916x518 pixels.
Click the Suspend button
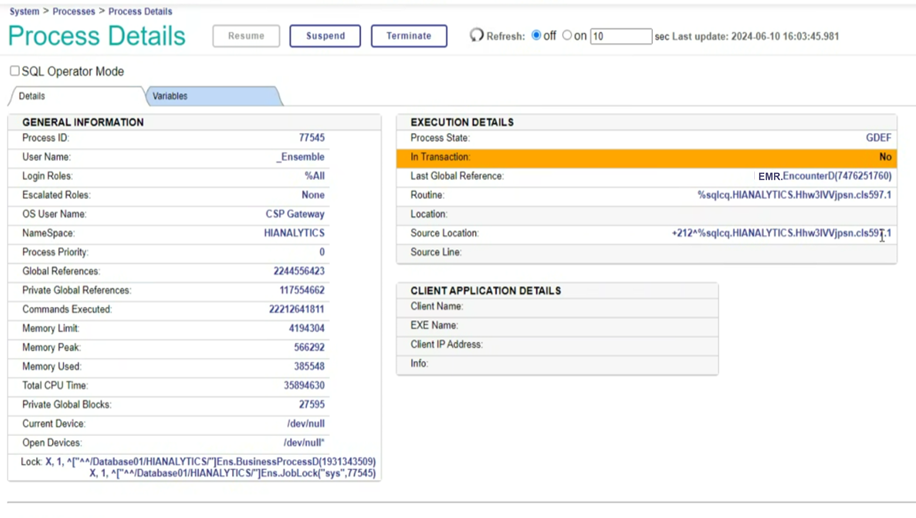point(325,36)
